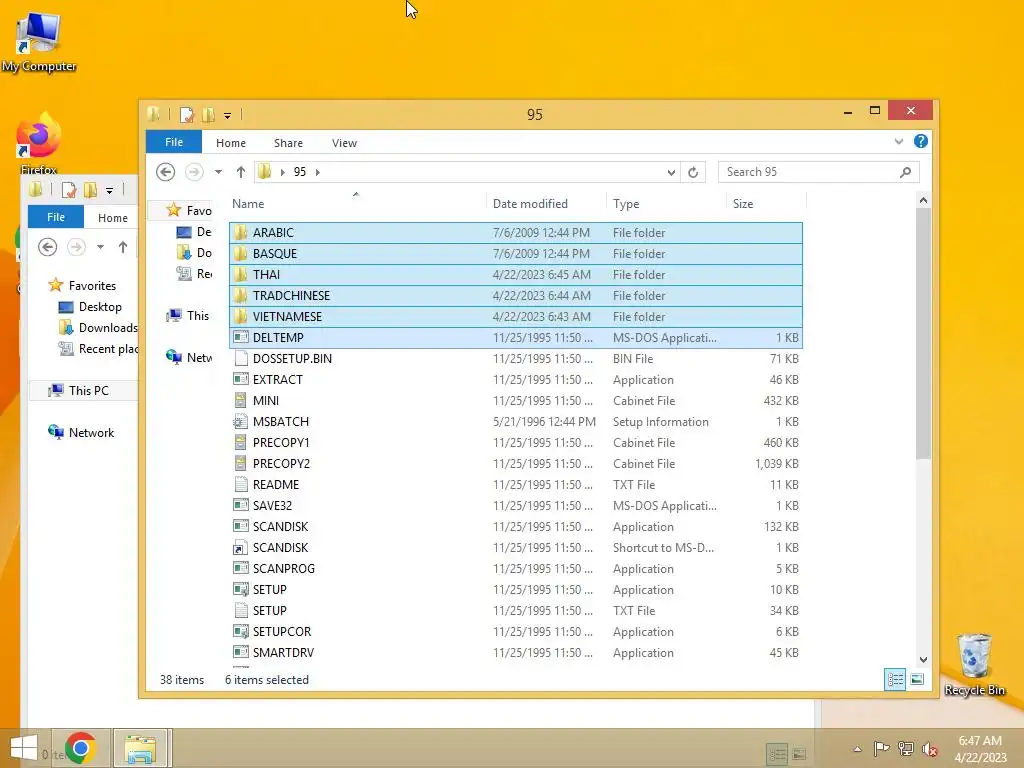Click the vertical scrollbar thumb in file list
This screenshot has width=1024, height=768.
tap(923, 333)
